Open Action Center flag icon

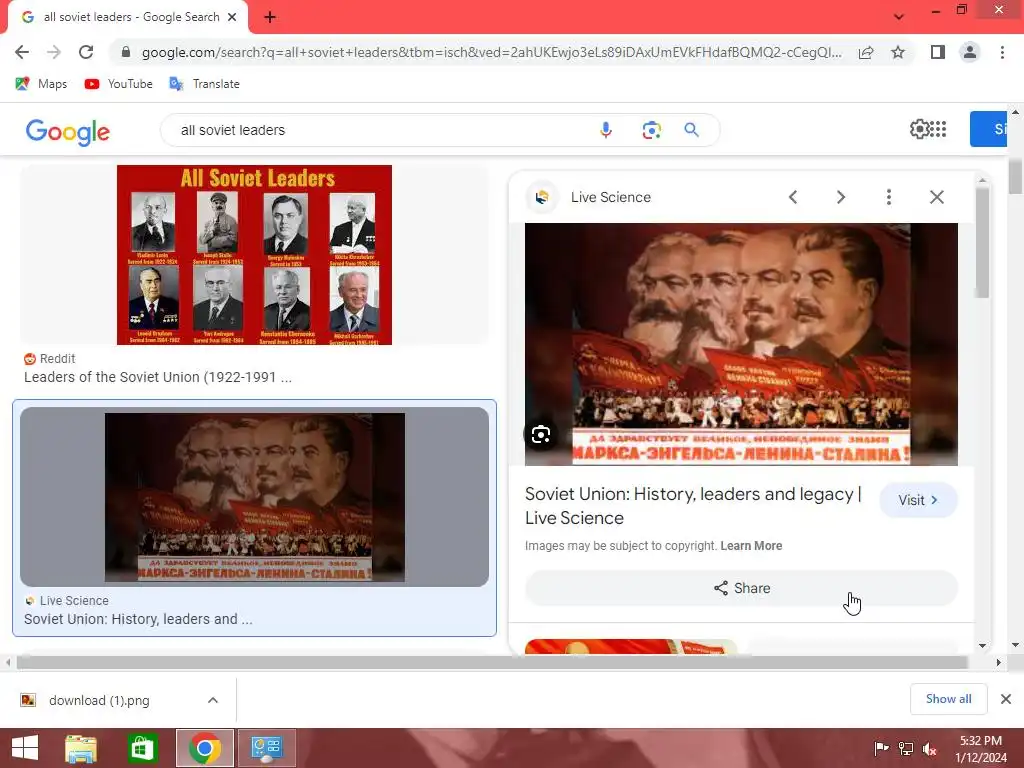tap(881, 748)
